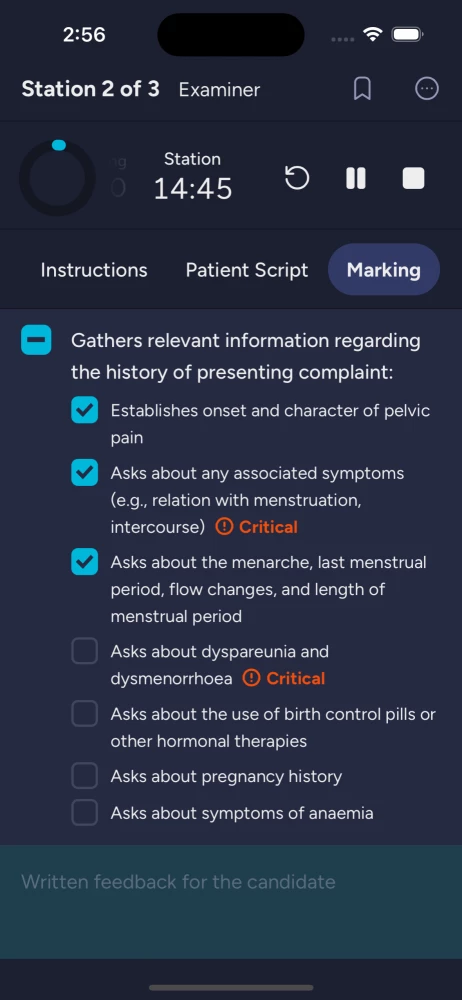
Task: Open the more options ellipsis menu
Action: point(427,89)
